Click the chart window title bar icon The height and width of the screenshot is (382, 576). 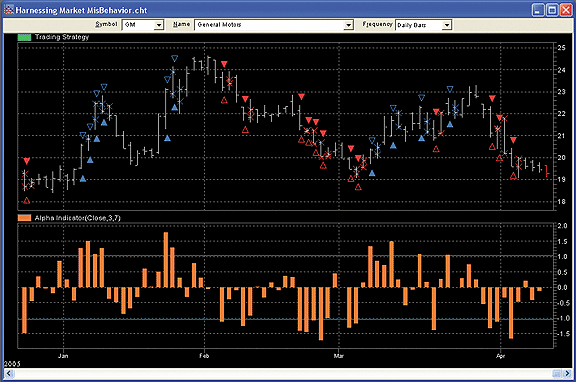pos(9,10)
